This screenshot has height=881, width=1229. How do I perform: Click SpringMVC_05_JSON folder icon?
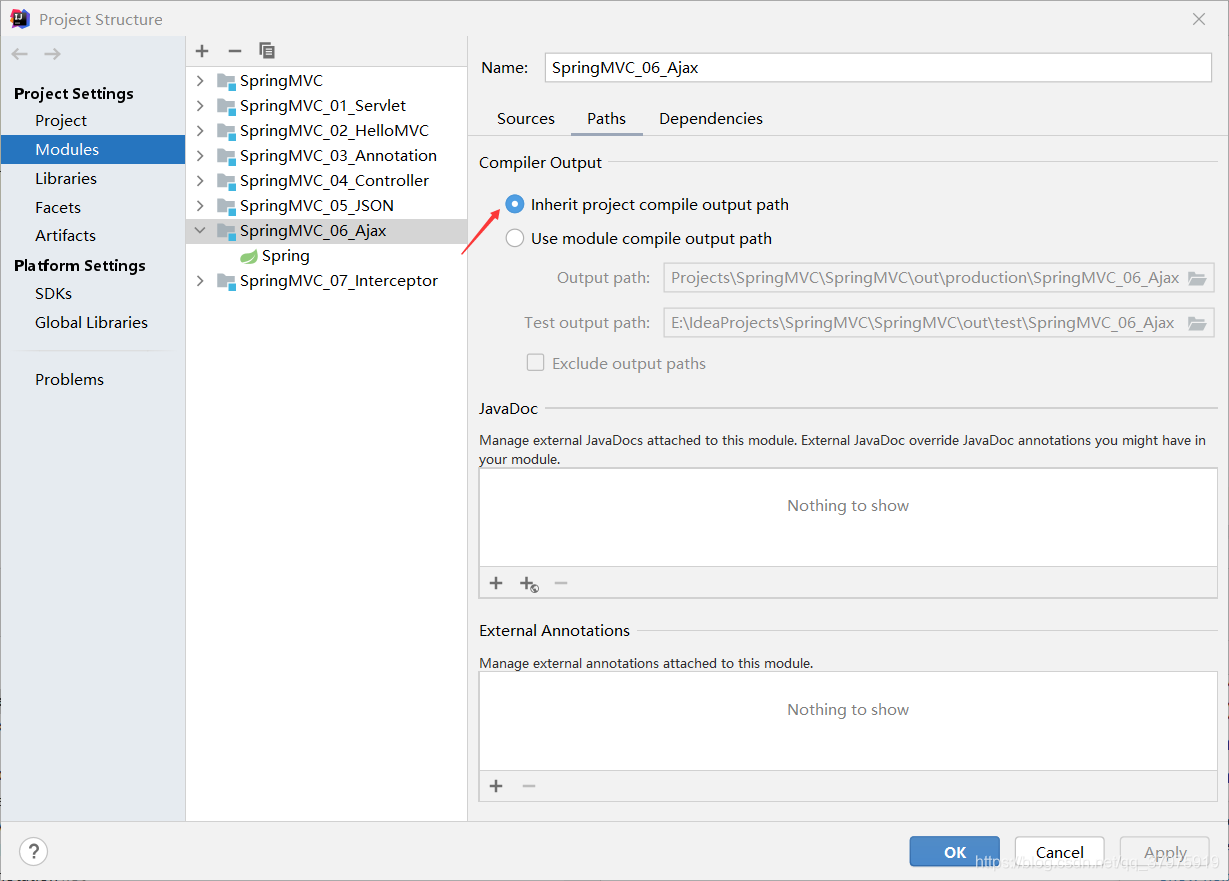pyautogui.click(x=226, y=206)
